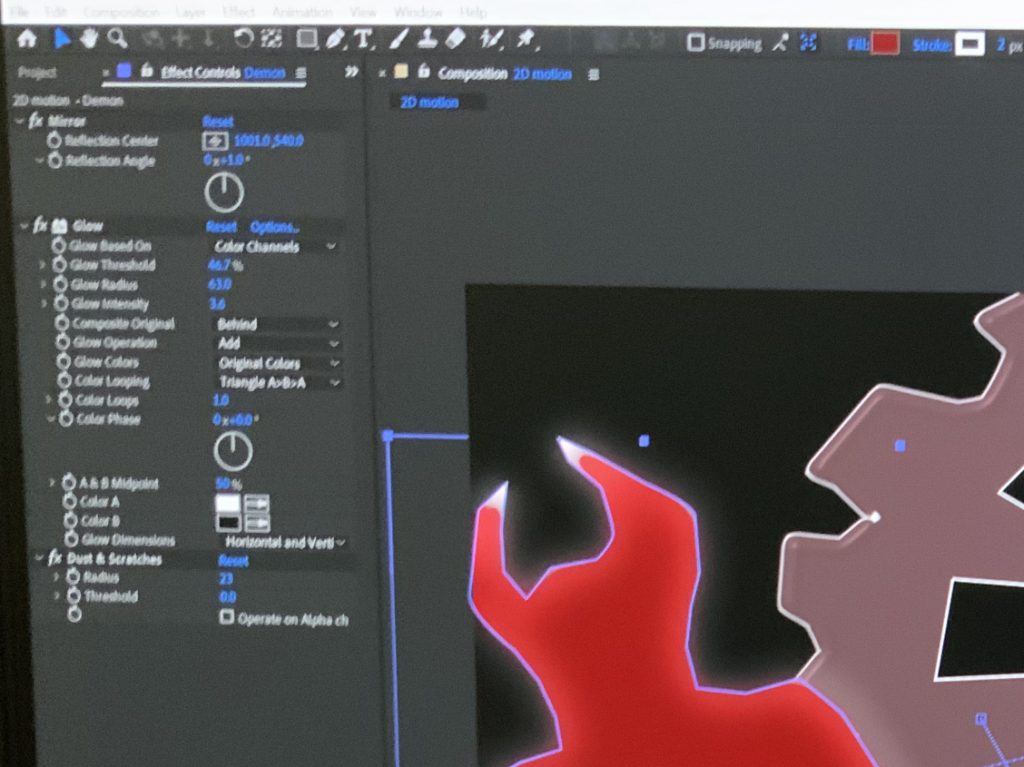Click the red Fill color swatch
The width and height of the screenshot is (1024, 767).
tap(884, 44)
